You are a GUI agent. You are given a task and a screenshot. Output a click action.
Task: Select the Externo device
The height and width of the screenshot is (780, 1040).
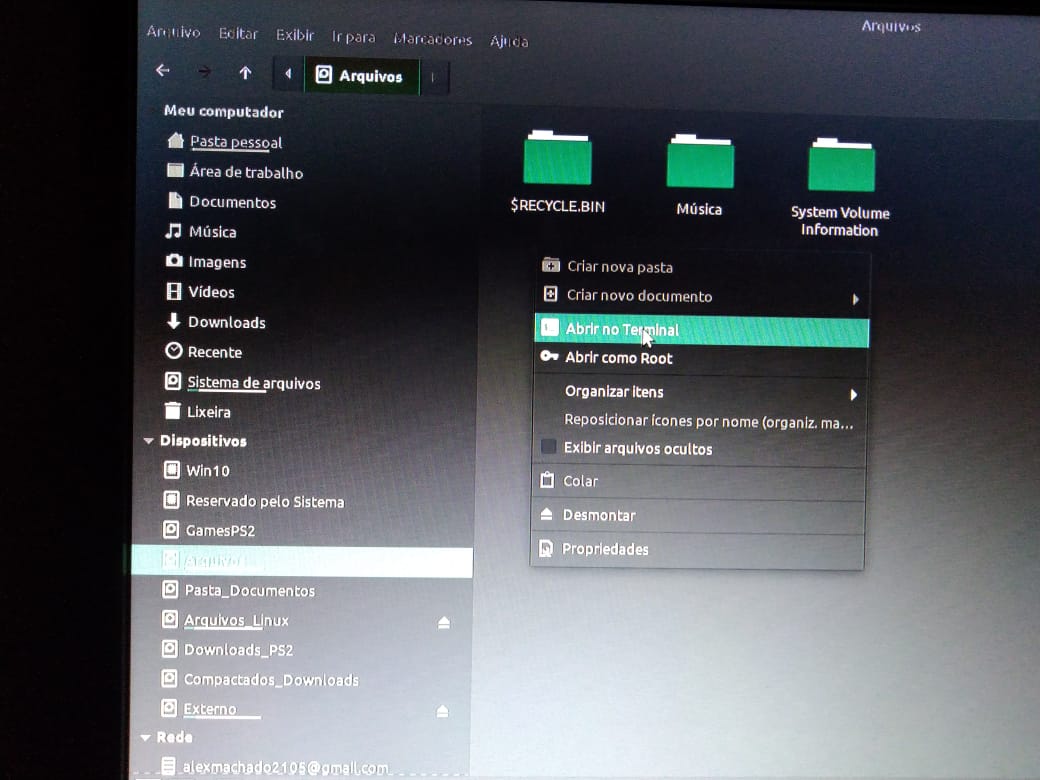click(199, 708)
